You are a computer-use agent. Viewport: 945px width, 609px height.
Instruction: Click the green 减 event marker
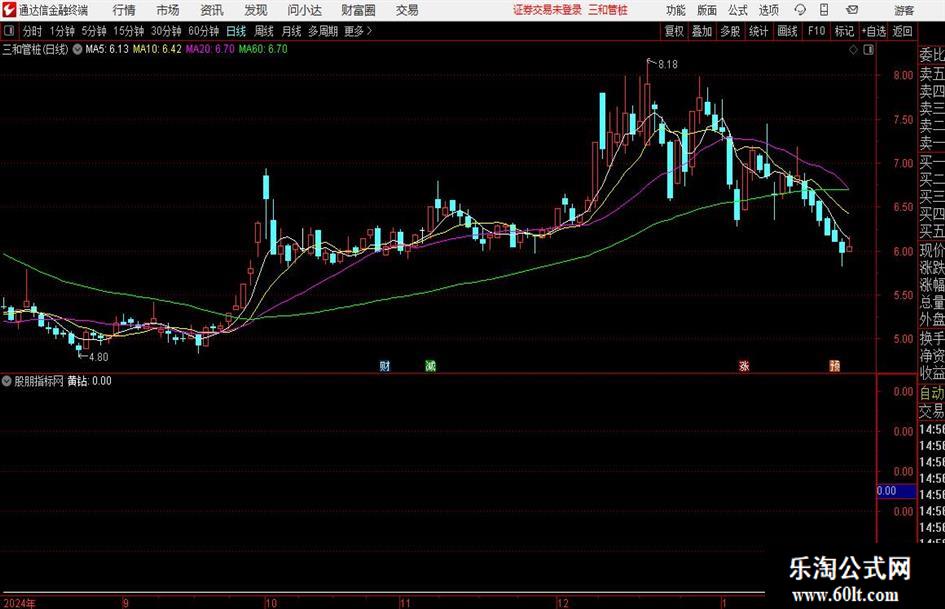click(x=430, y=365)
